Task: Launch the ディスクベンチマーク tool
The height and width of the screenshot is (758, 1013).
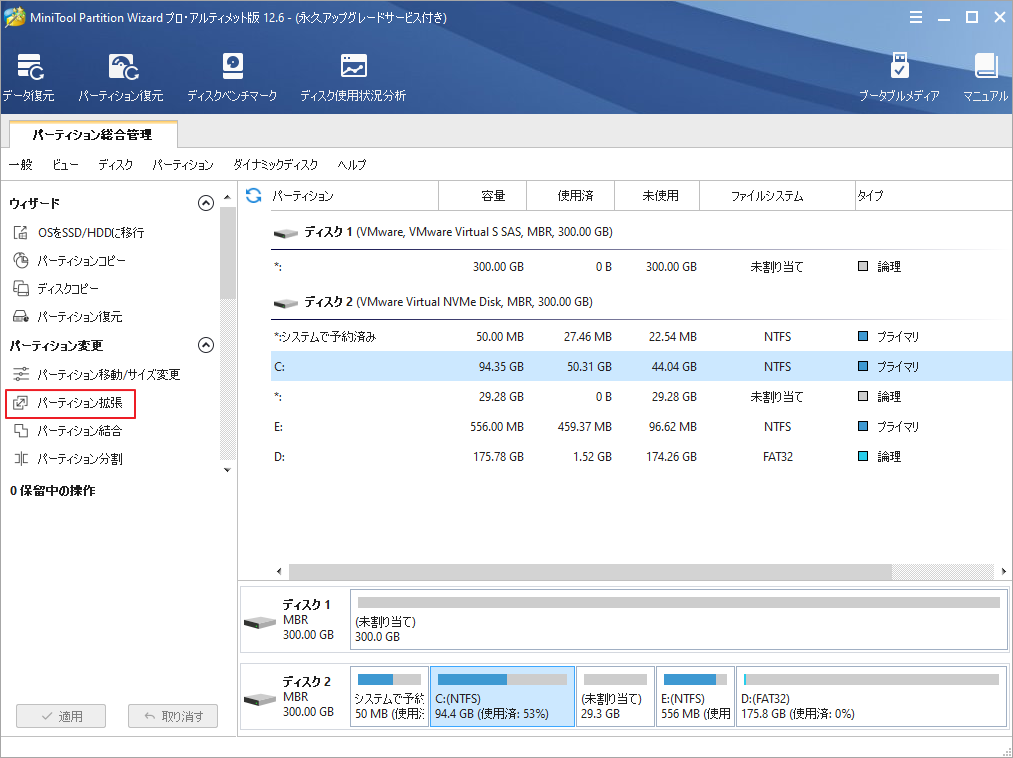Action: pos(232,77)
